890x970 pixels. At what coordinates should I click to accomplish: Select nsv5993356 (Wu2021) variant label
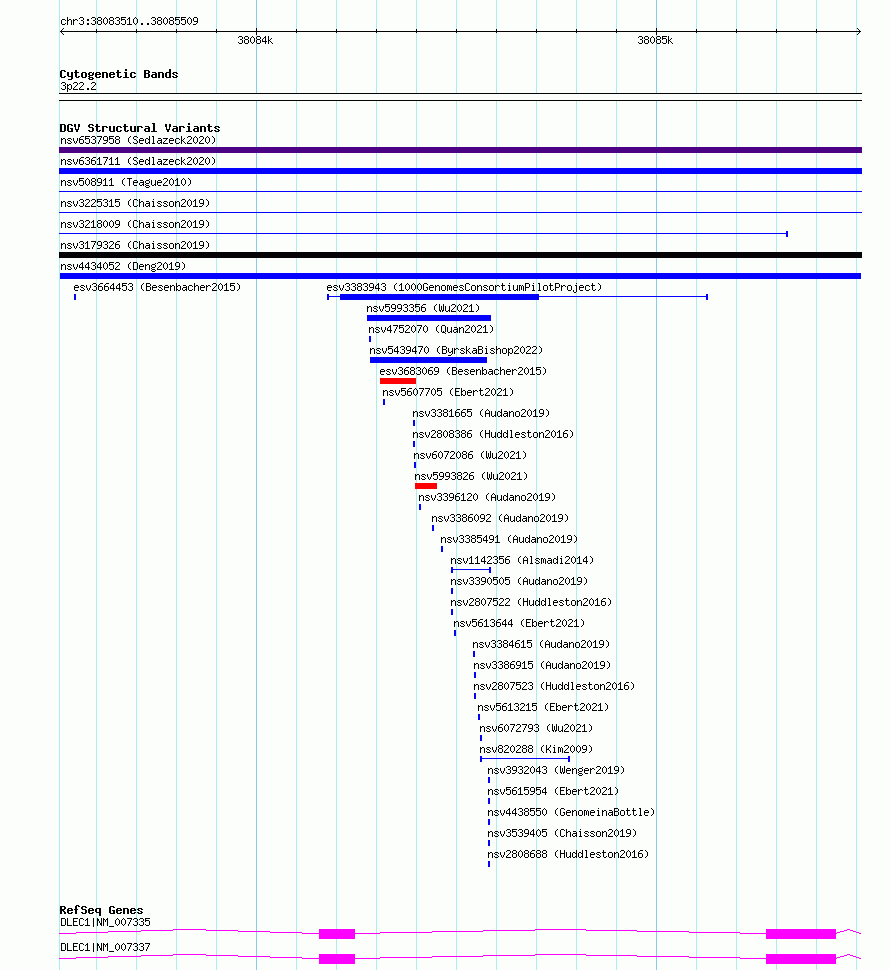click(x=423, y=309)
